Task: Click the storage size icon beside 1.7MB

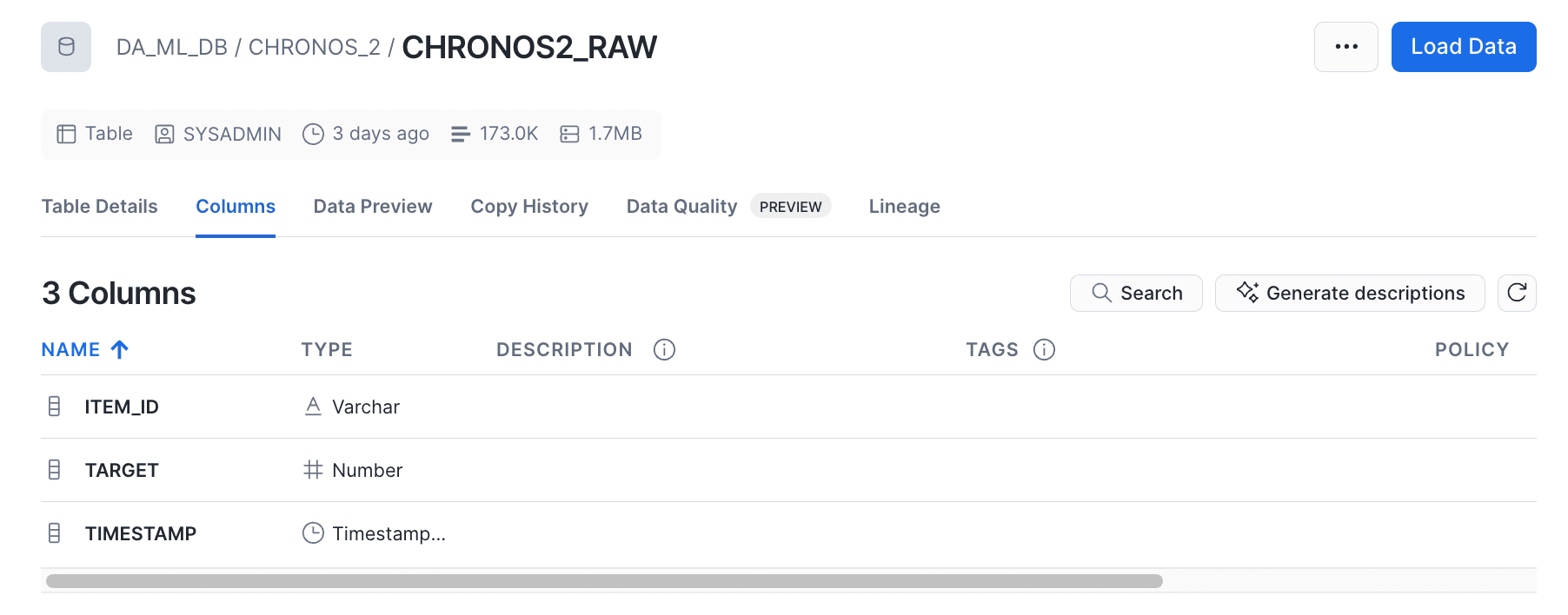Action: pyautogui.click(x=569, y=134)
